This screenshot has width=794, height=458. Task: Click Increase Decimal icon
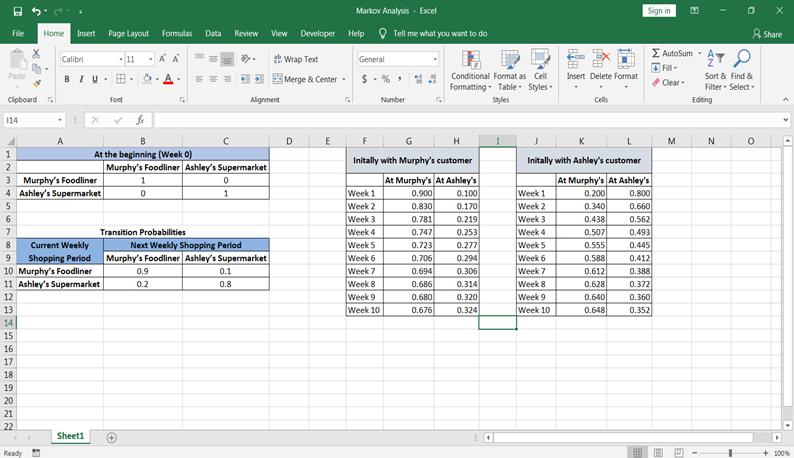[x=418, y=79]
